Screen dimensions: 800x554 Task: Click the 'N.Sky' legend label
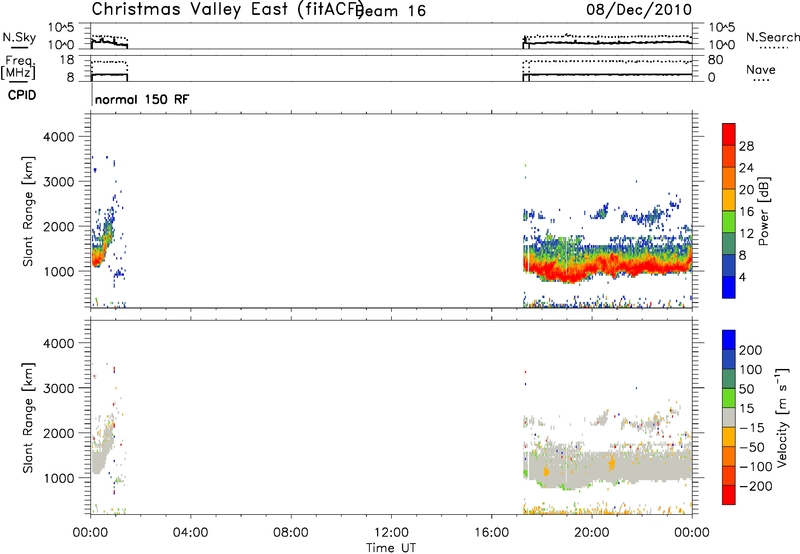coord(19,37)
